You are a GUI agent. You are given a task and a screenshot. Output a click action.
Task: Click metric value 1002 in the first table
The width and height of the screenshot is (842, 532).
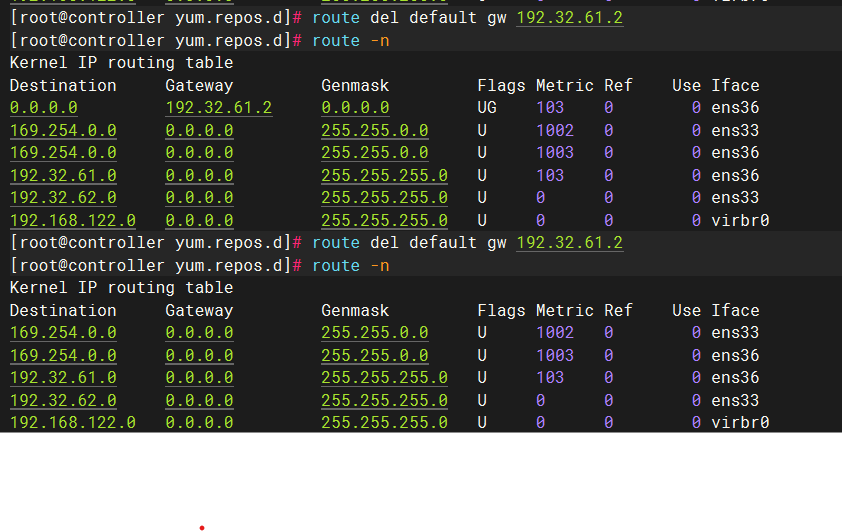click(554, 130)
